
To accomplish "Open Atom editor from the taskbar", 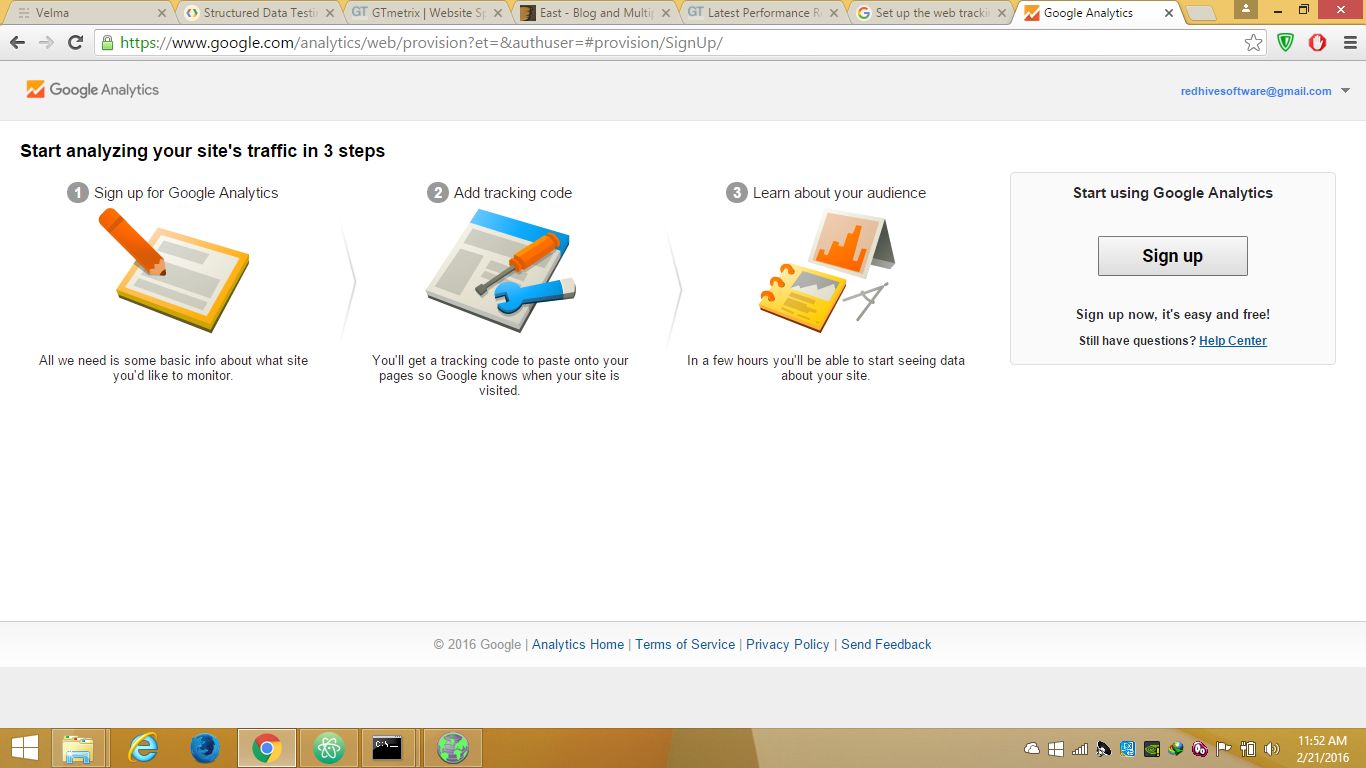I will coord(328,748).
